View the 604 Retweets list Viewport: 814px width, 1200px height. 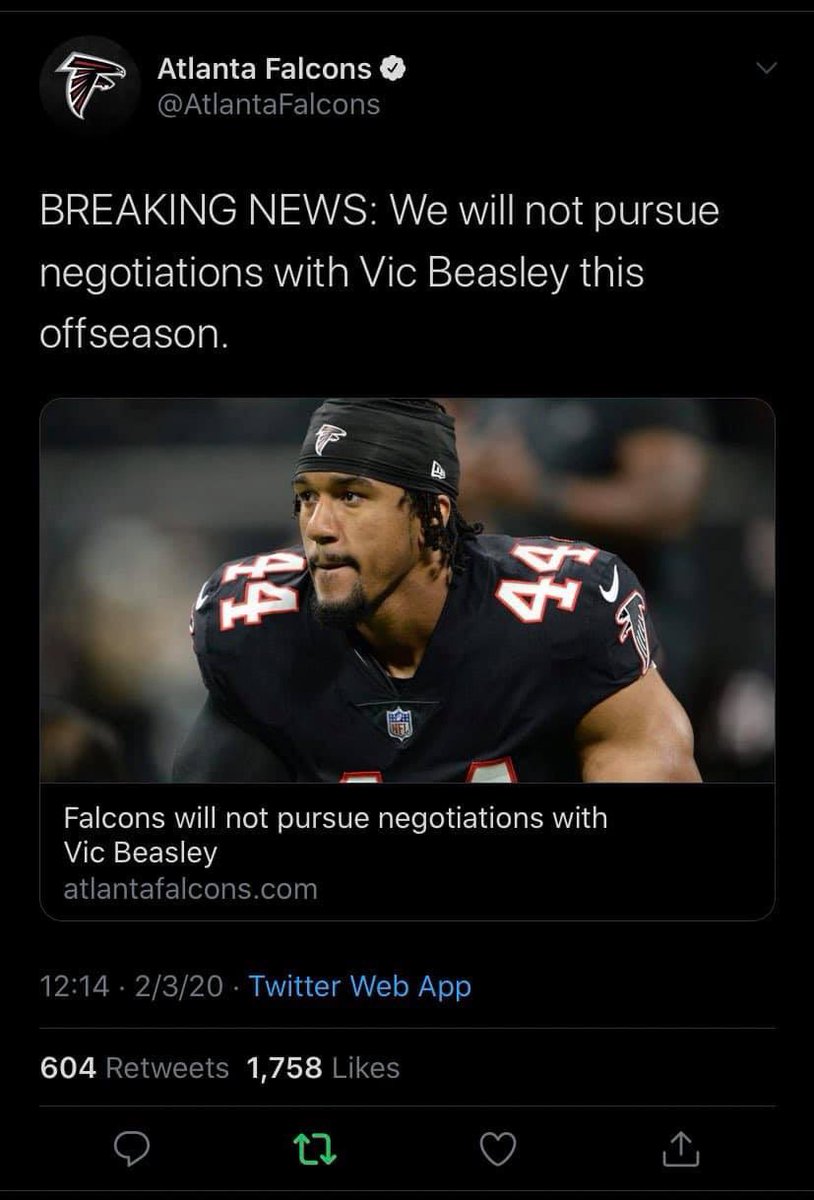click(134, 1067)
